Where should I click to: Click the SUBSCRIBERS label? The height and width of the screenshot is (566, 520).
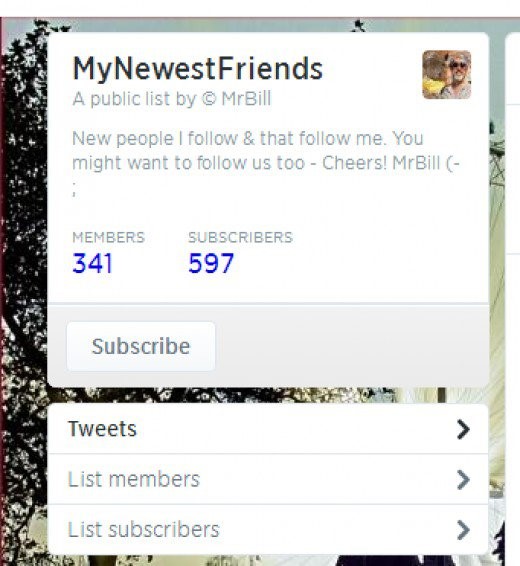[x=240, y=237]
